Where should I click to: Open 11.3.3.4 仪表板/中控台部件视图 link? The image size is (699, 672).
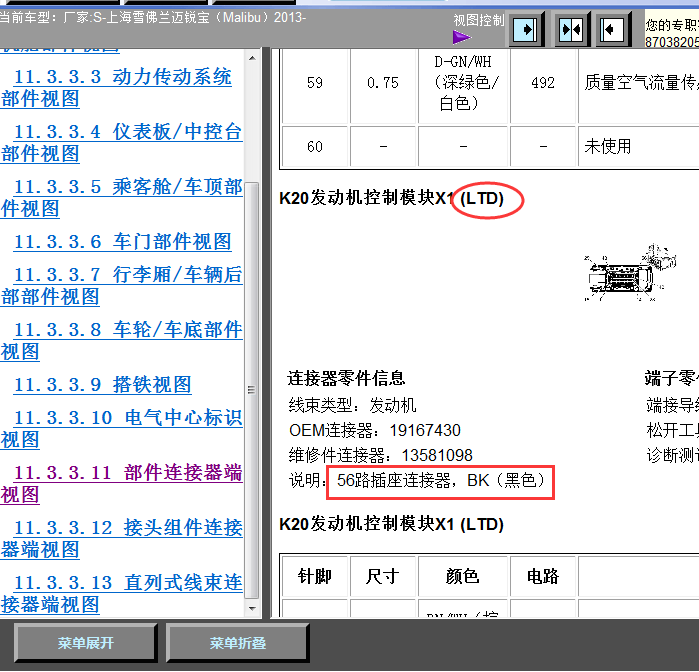122,143
